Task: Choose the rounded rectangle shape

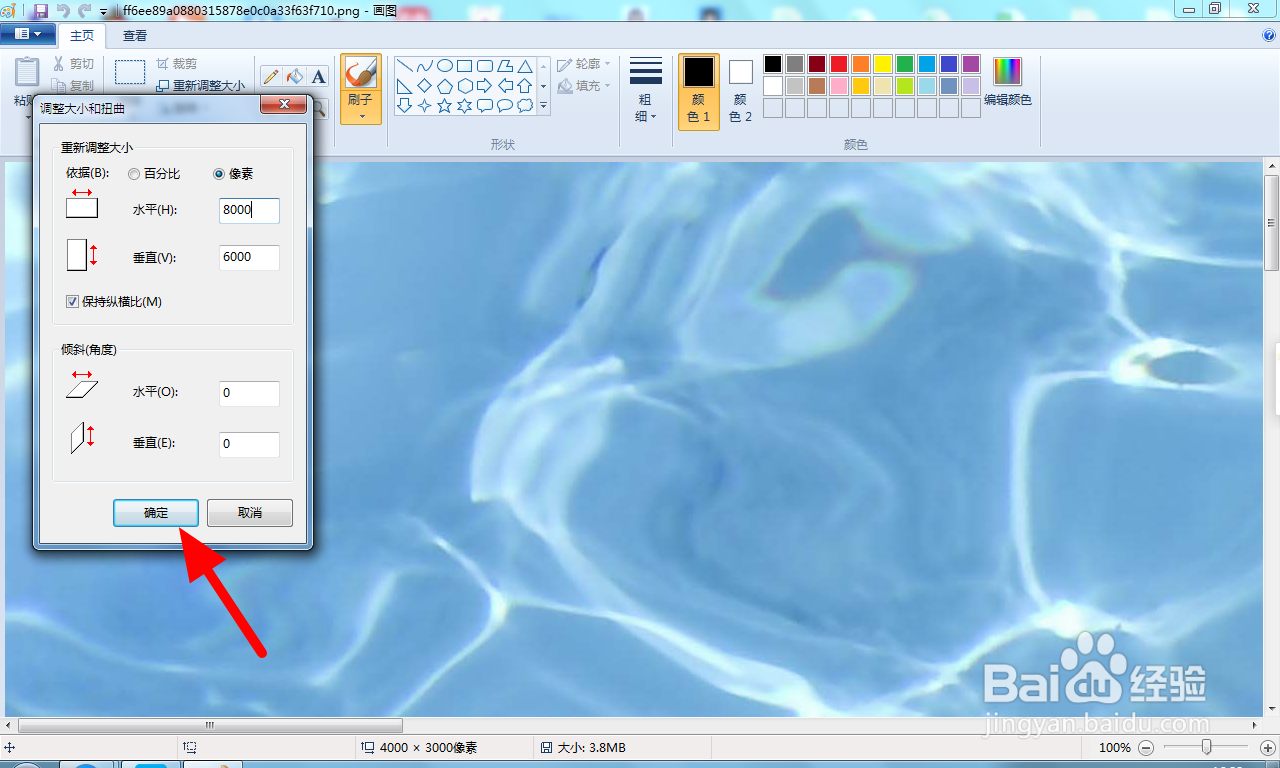Action: (485, 66)
